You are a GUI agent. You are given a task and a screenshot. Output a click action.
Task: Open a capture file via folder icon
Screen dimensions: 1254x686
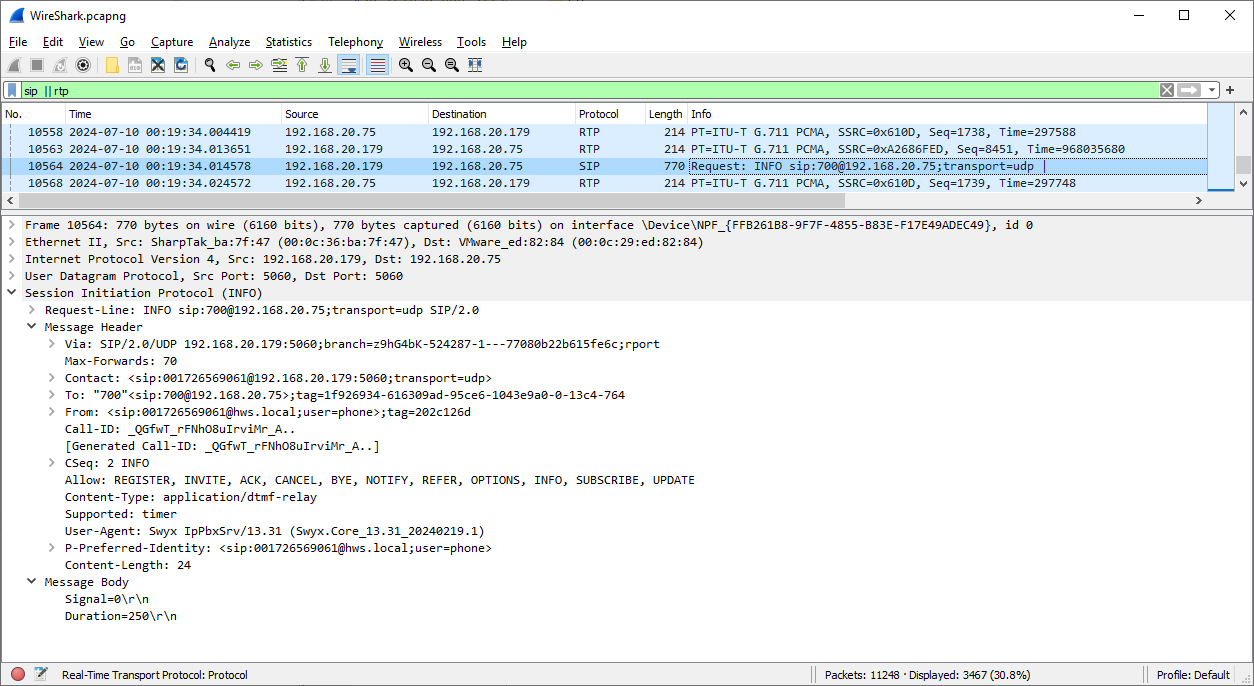[112, 65]
